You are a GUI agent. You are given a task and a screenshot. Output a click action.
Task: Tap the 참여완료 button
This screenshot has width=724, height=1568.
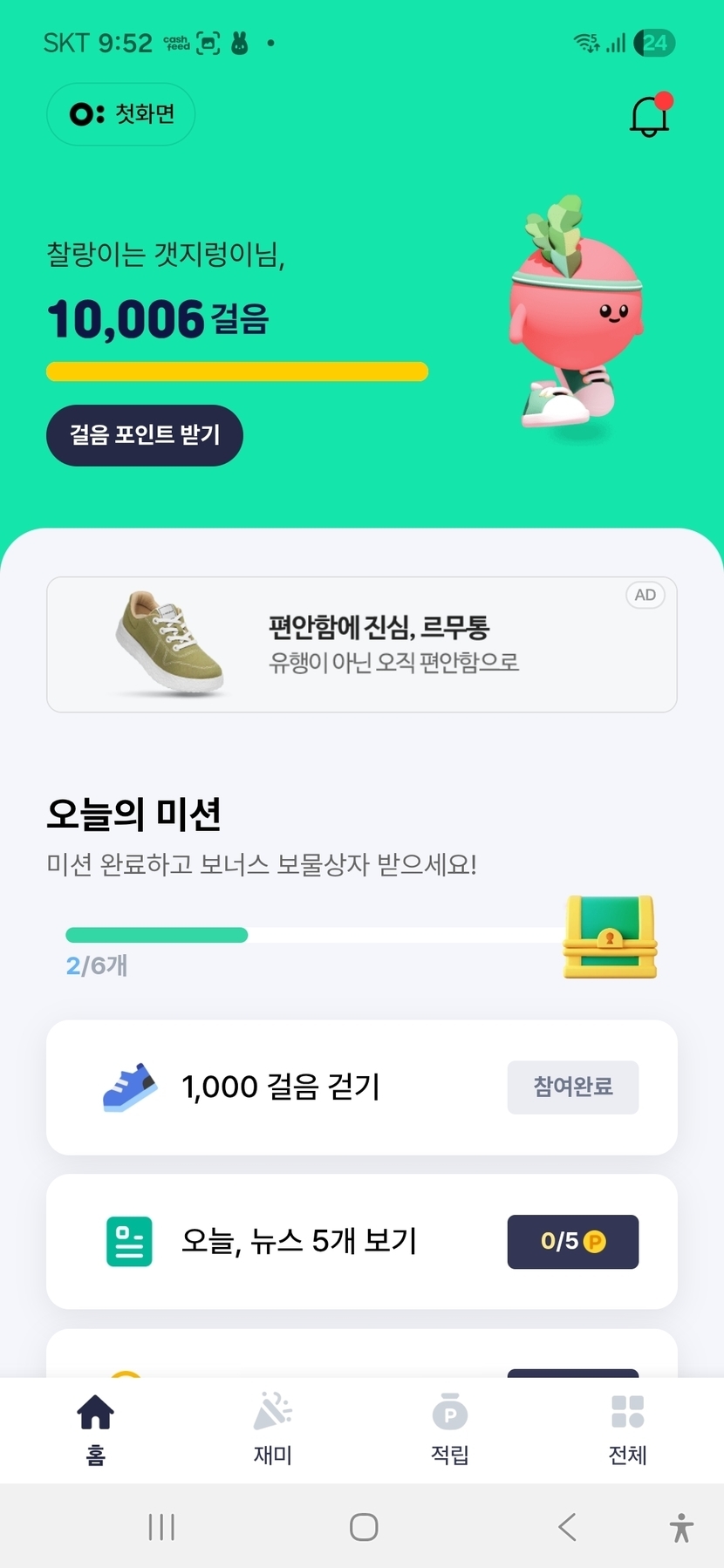pos(572,1087)
